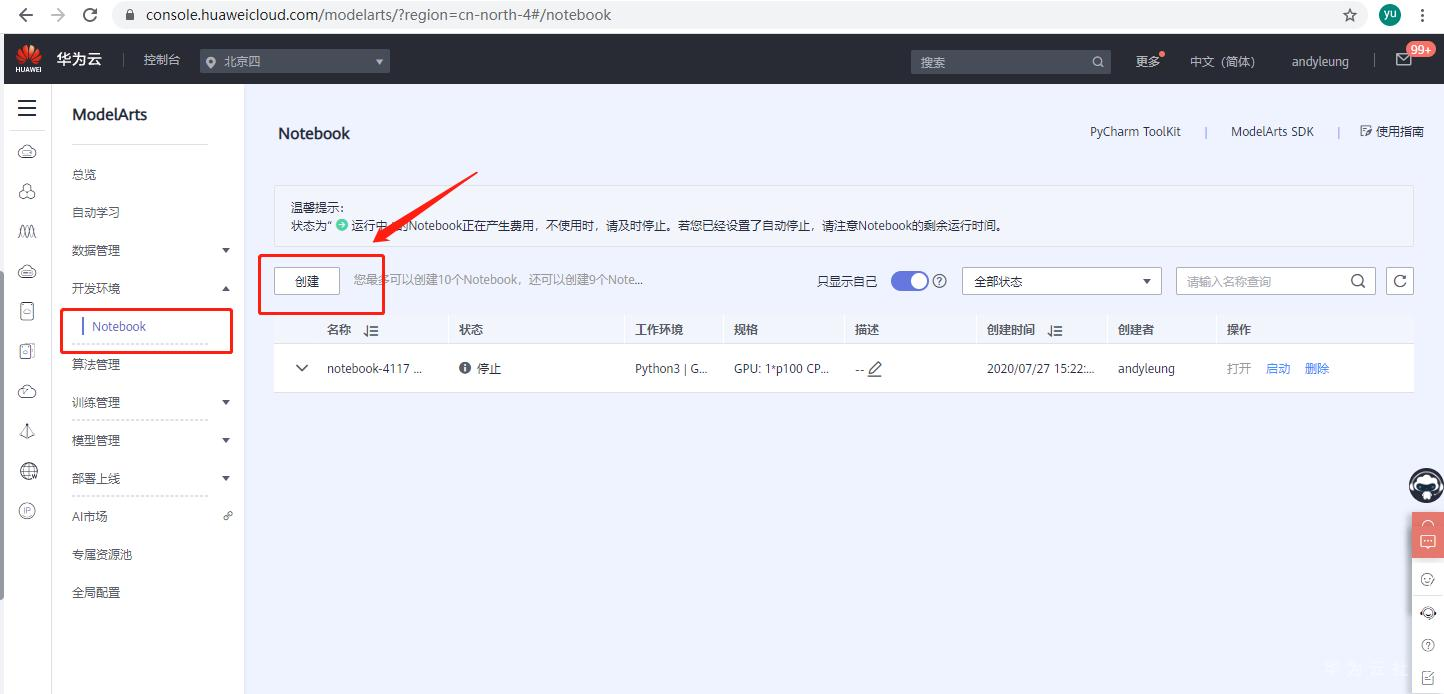Open the PyCharm ToolKit link

[1135, 132]
